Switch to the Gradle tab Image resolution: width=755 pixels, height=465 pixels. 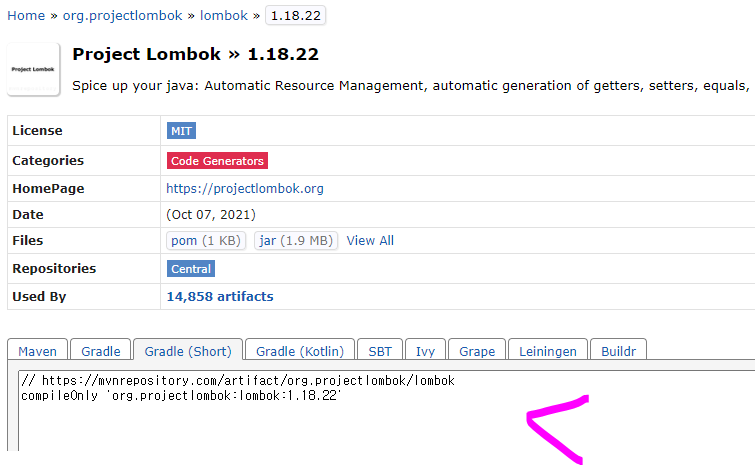point(101,350)
